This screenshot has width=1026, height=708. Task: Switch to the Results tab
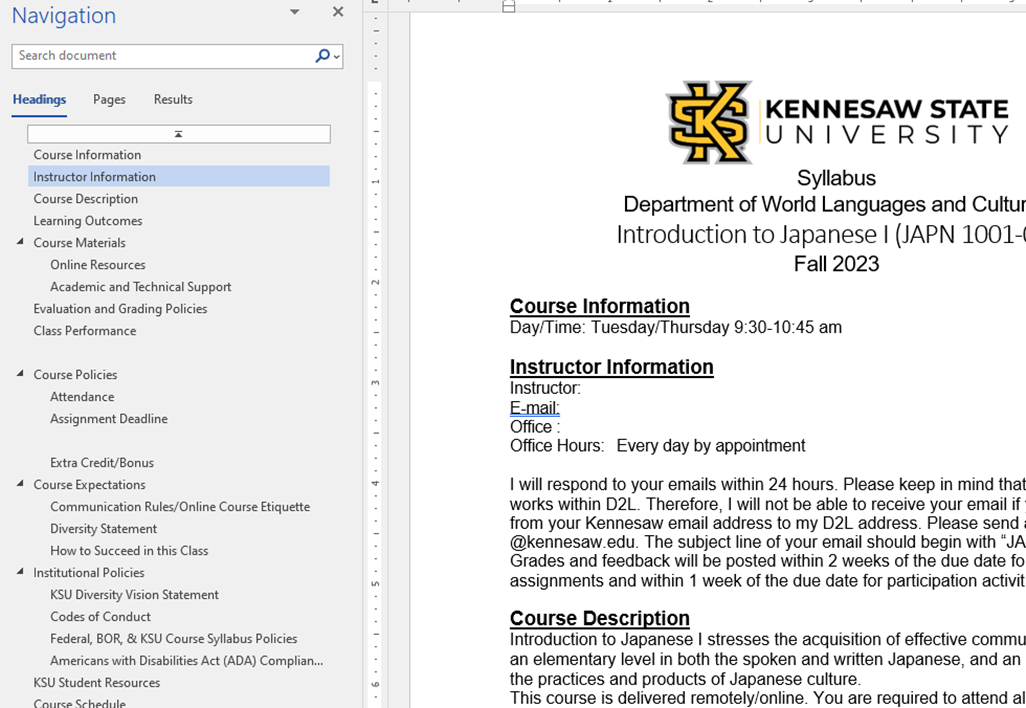[173, 99]
